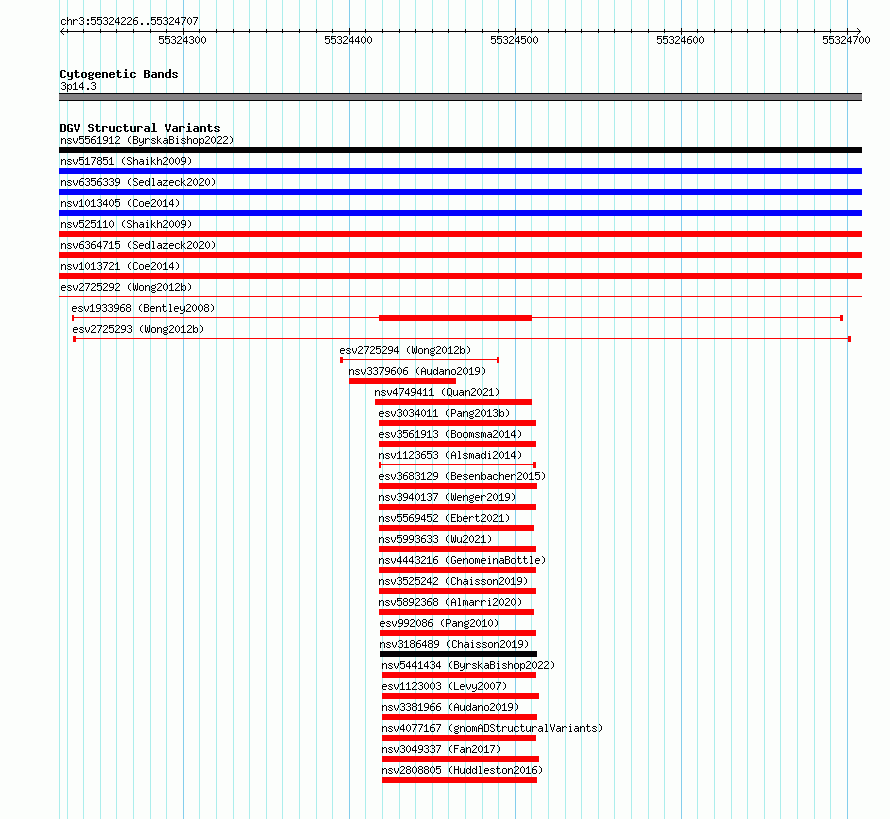Open variant esv1123003 (Levy2007) label
The width and height of the screenshot is (890, 819).
[444, 686]
